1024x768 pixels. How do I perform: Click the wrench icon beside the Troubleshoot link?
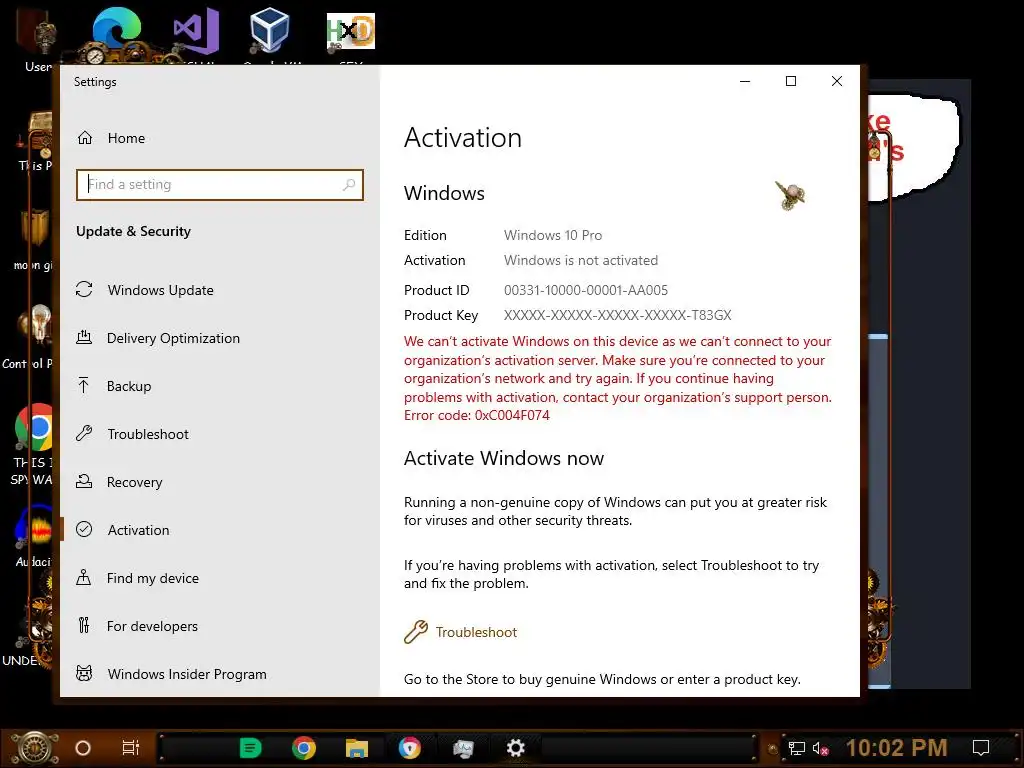click(415, 632)
